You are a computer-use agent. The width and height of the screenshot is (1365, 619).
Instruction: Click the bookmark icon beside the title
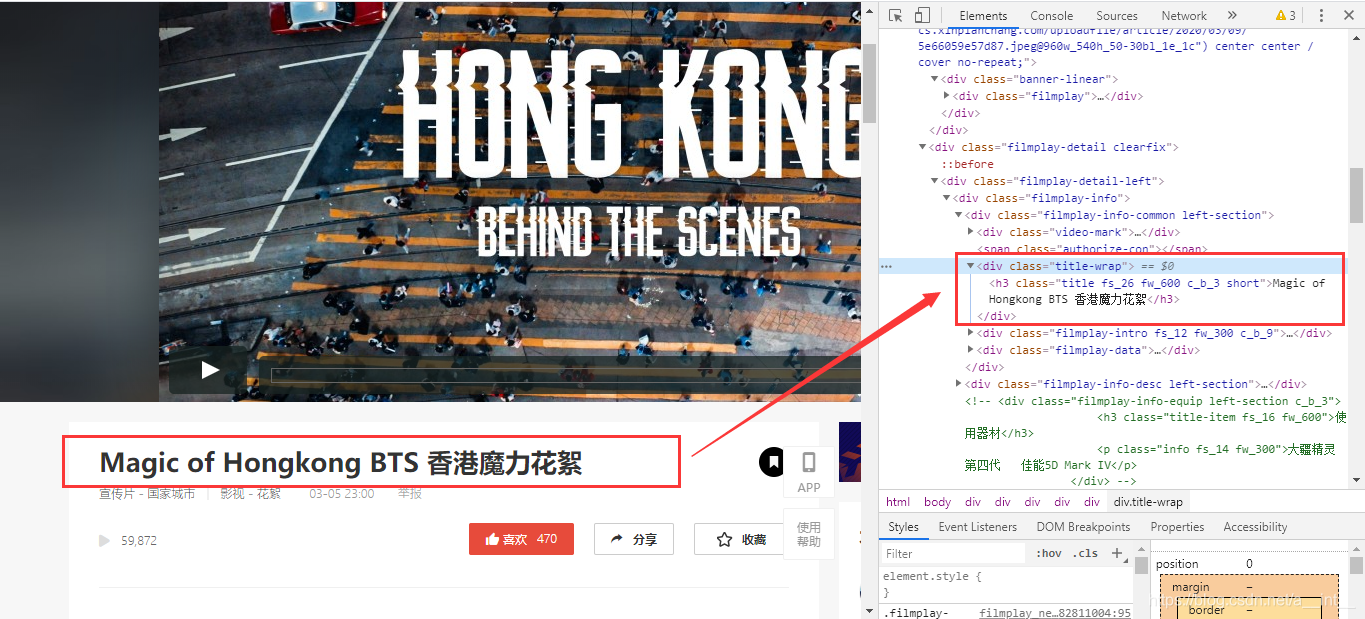click(773, 462)
